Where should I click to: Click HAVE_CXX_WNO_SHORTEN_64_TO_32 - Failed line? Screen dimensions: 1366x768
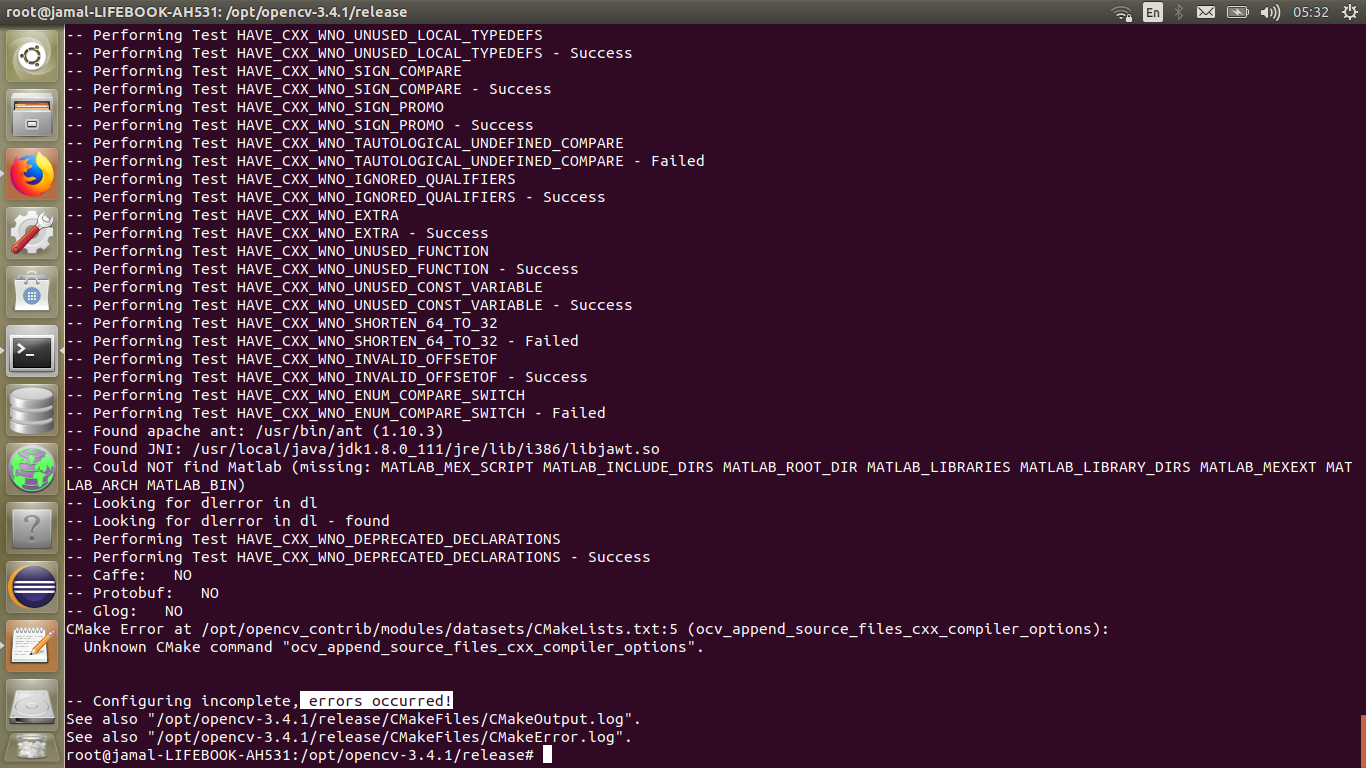[322, 341]
